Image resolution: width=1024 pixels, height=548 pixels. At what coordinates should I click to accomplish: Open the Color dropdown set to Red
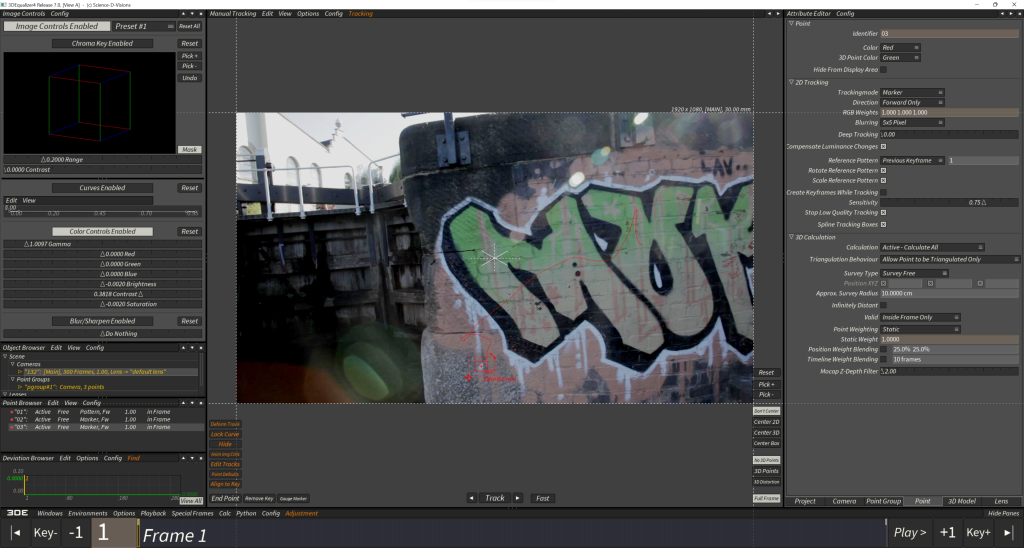click(900, 48)
